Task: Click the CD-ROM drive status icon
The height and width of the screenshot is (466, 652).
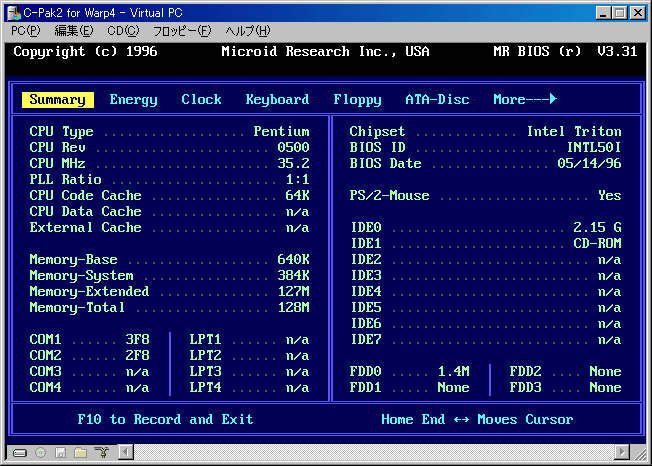Action: (x=40, y=452)
